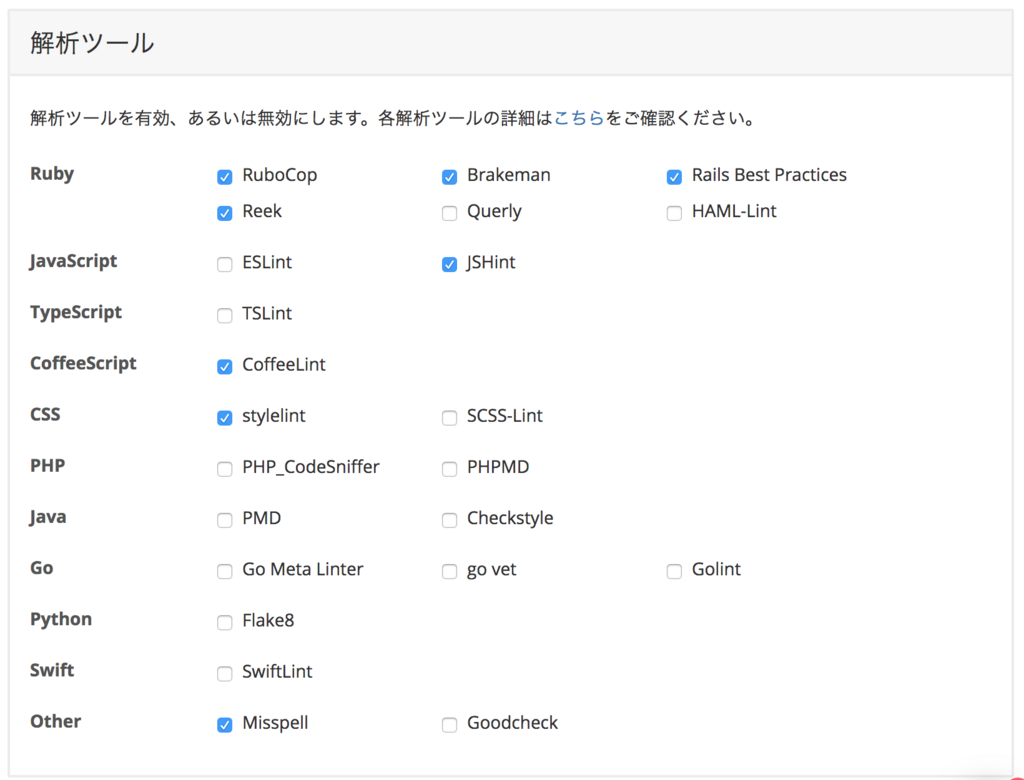This screenshot has width=1024, height=780.
Task: Enable the Querly checkbox
Action: click(449, 214)
